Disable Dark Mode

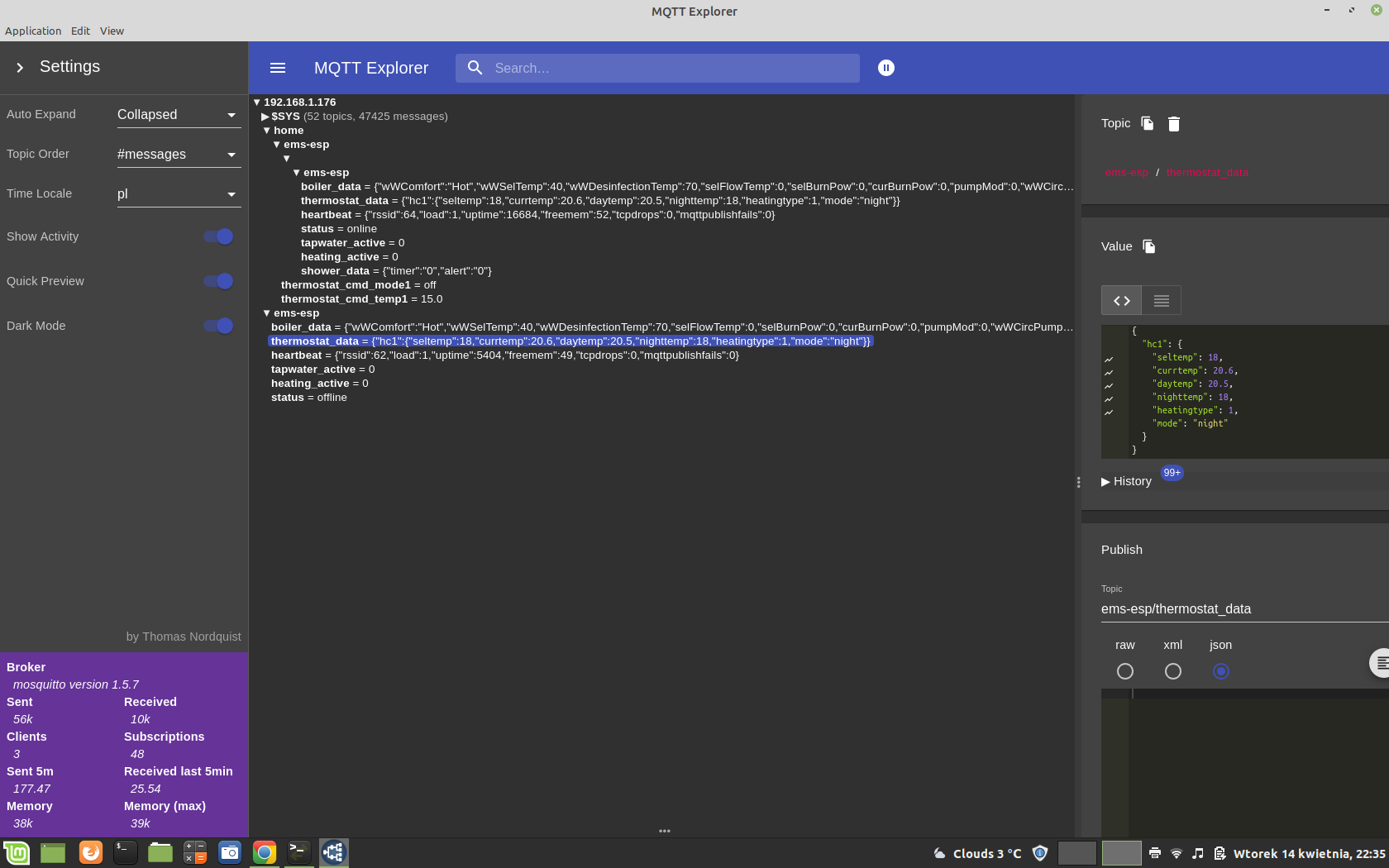point(217,326)
